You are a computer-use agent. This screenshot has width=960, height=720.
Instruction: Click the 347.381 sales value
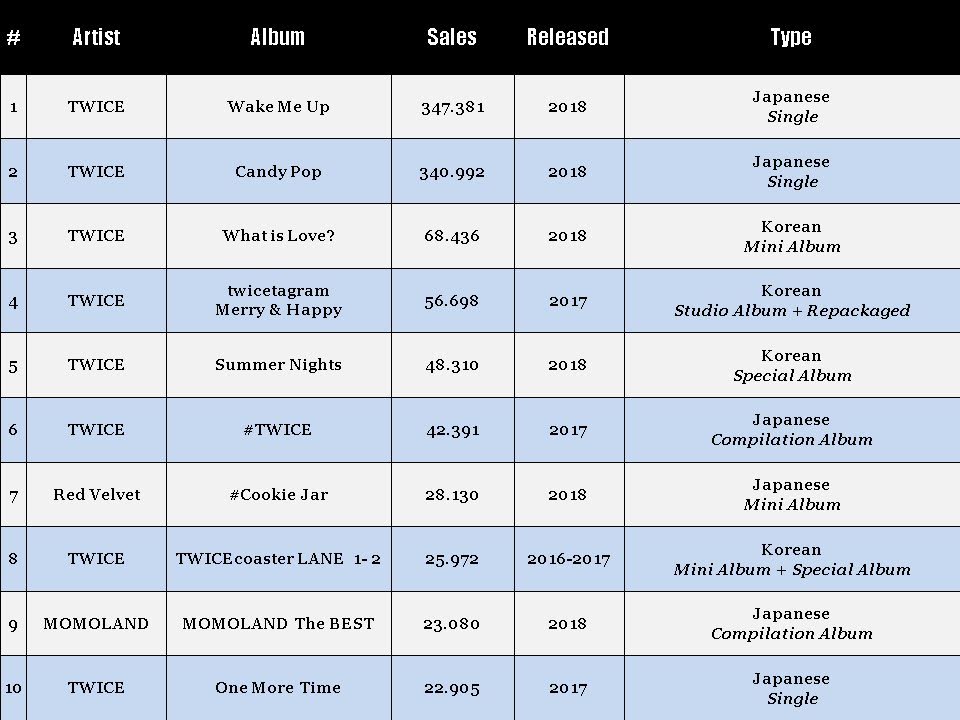click(452, 108)
